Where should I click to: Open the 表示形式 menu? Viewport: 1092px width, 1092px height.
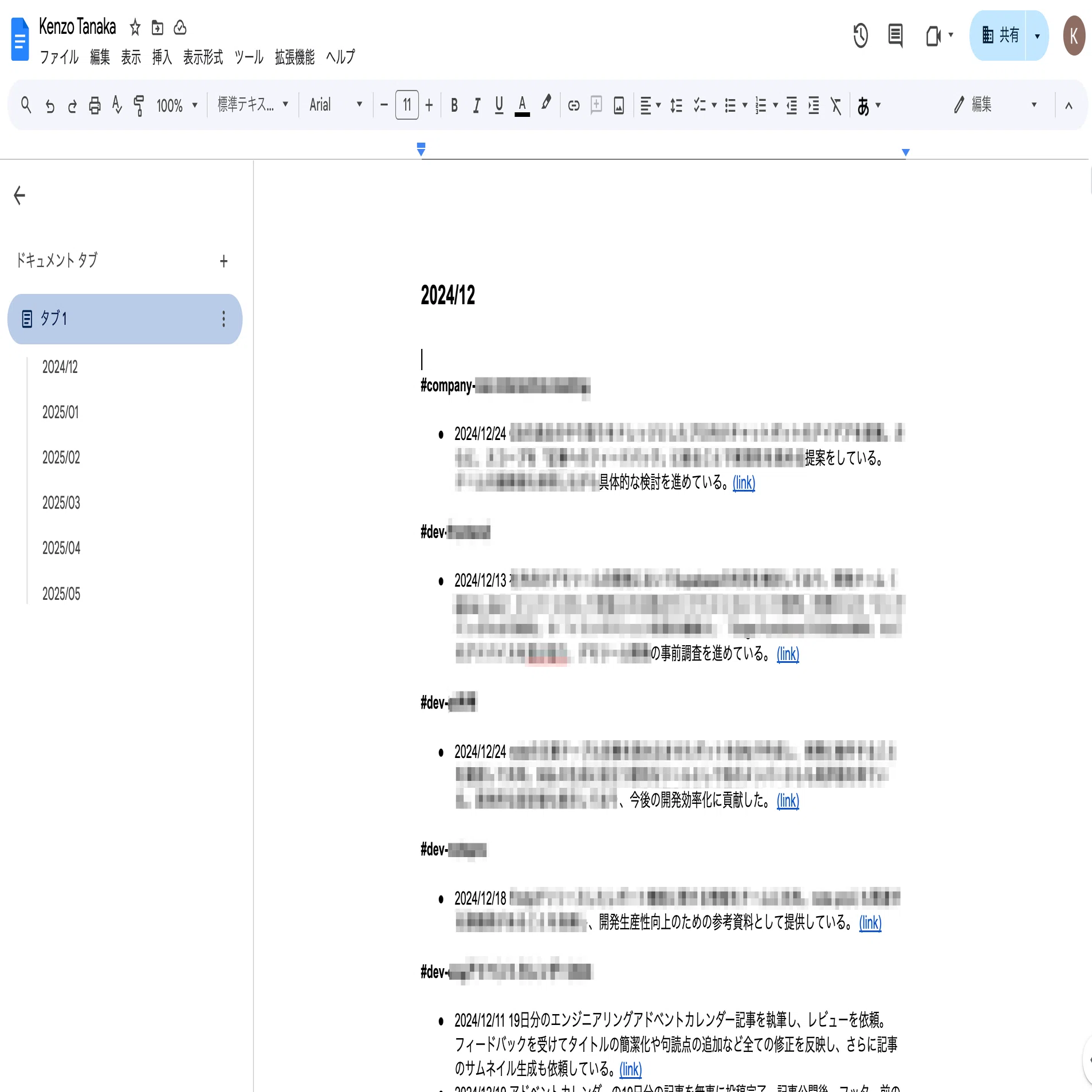[203, 57]
